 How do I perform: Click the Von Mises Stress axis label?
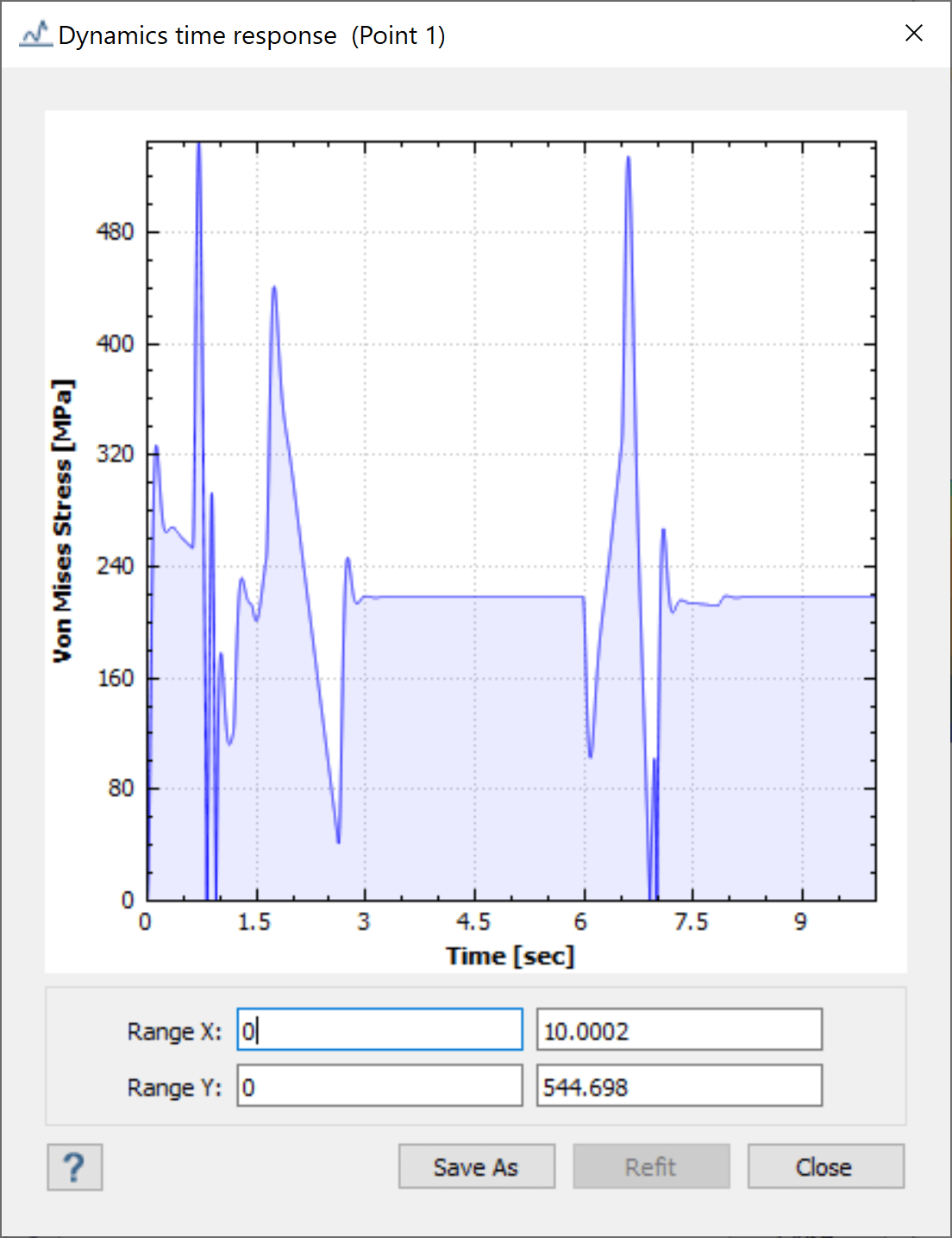coord(62,521)
